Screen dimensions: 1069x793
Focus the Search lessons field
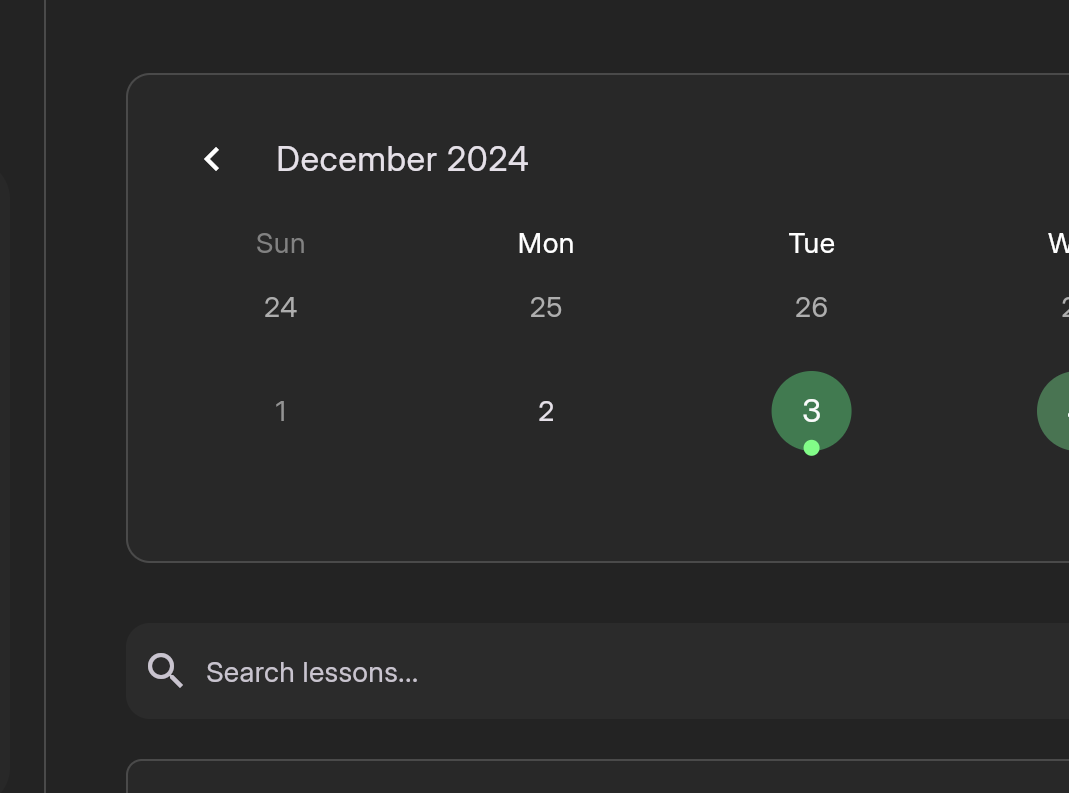(x=597, y=671)
